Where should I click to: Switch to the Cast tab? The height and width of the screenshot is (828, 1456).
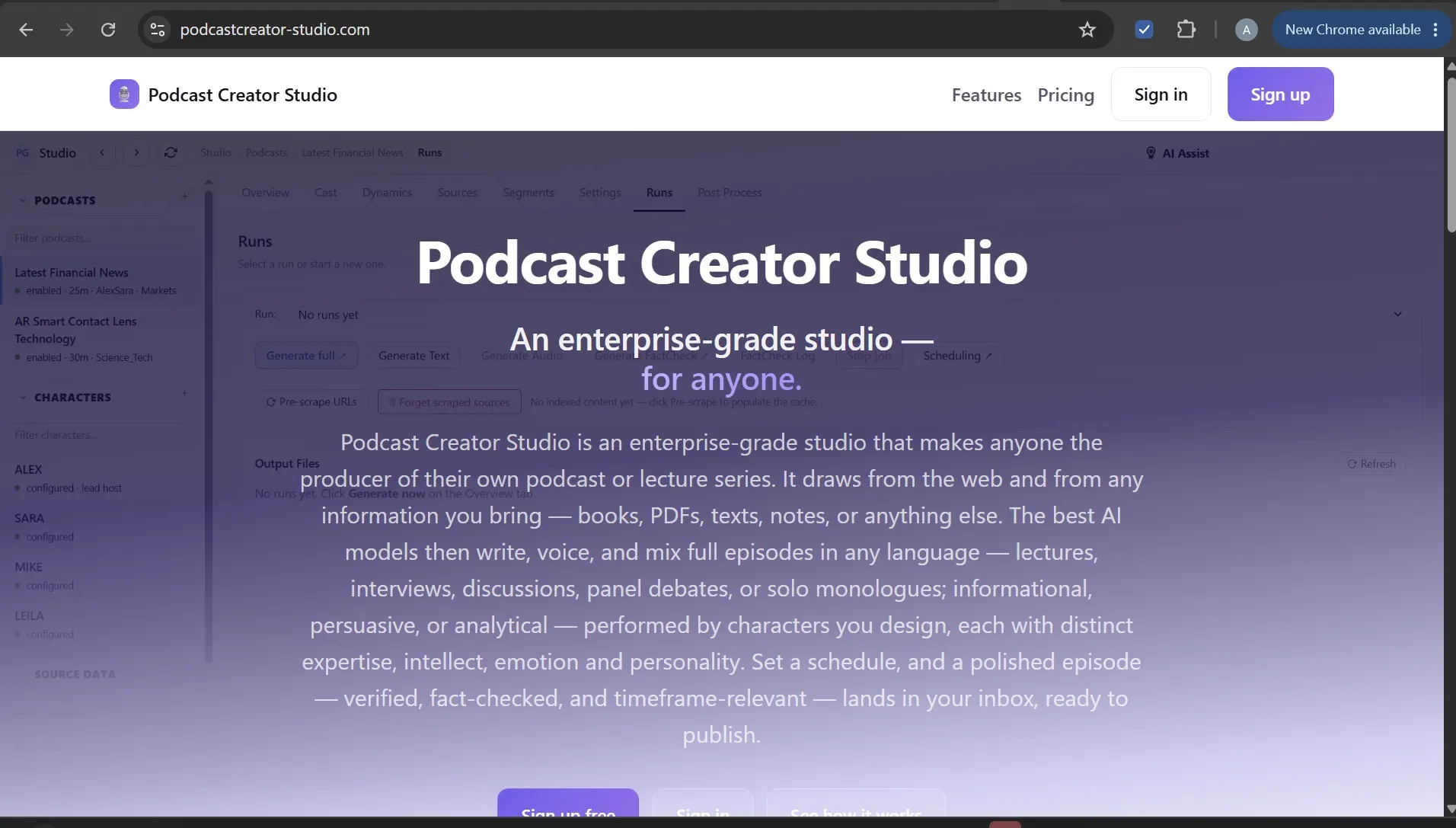pos(325,193)
